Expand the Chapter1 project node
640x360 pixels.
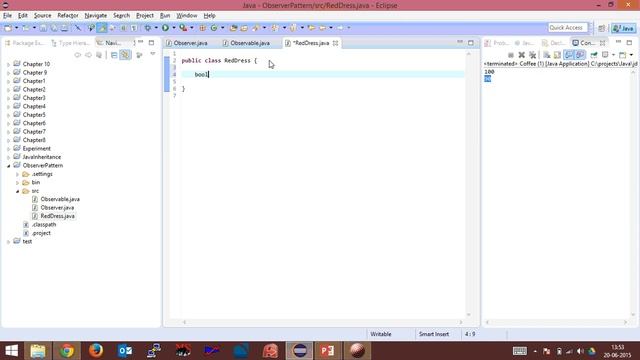[x=9, y=81]
